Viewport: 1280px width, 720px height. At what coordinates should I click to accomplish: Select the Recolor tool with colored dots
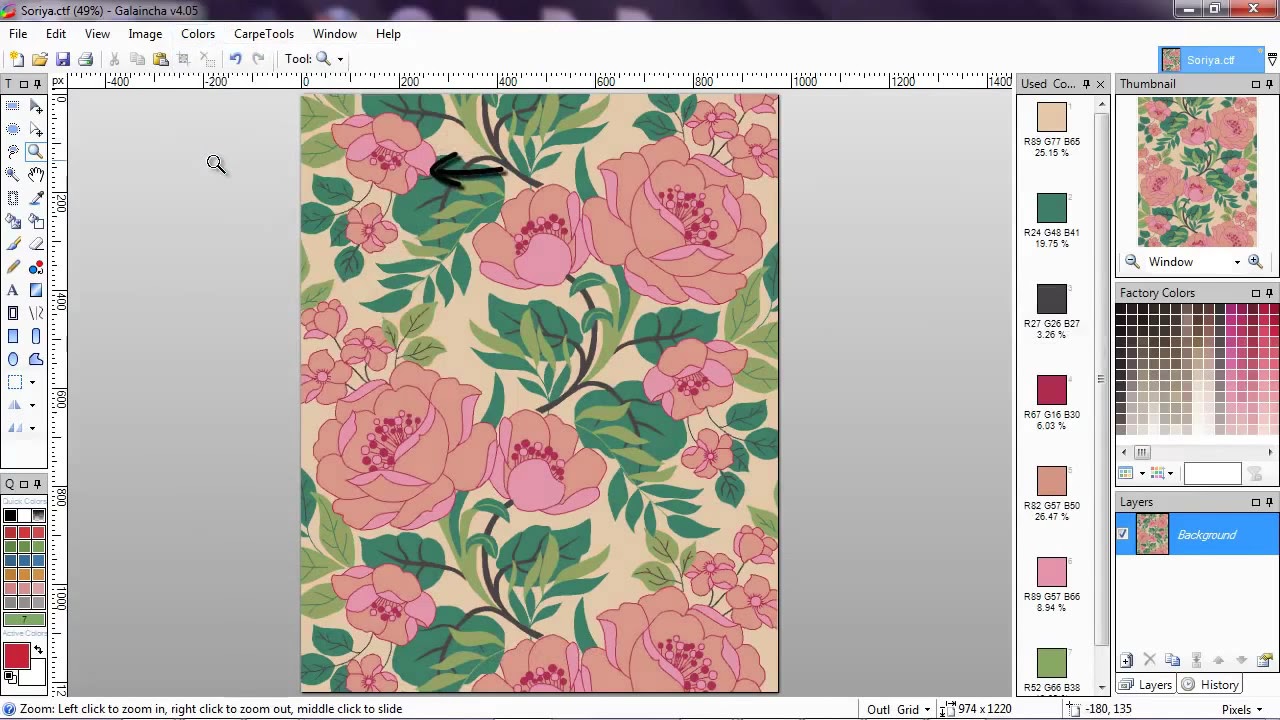[x=36, y=267]
